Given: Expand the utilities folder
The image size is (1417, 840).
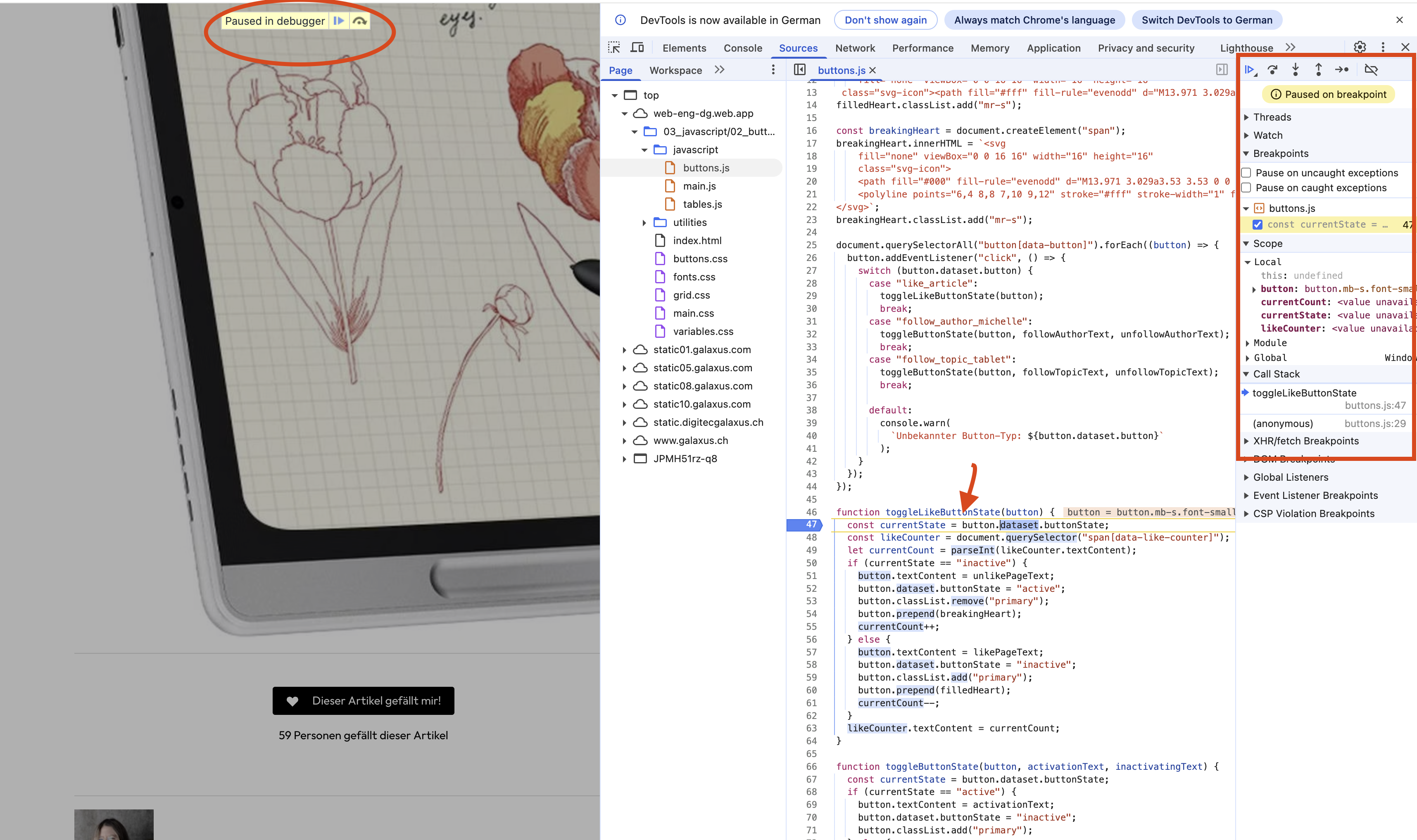Looking at the screenshot, I should click(x=644, y=223).
